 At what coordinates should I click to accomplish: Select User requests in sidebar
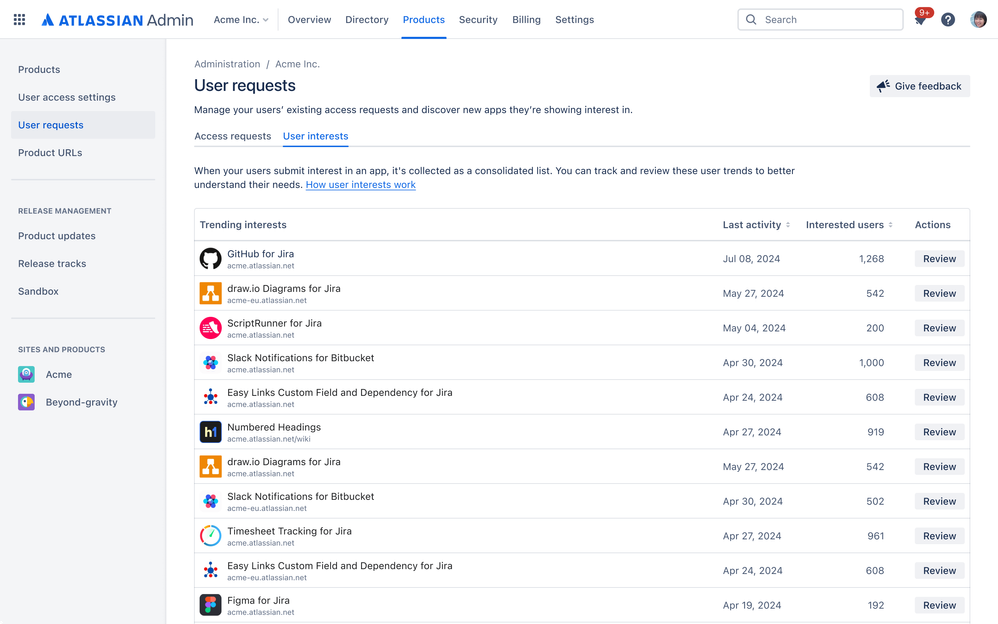pyautogui.click(x=83, y=125)
